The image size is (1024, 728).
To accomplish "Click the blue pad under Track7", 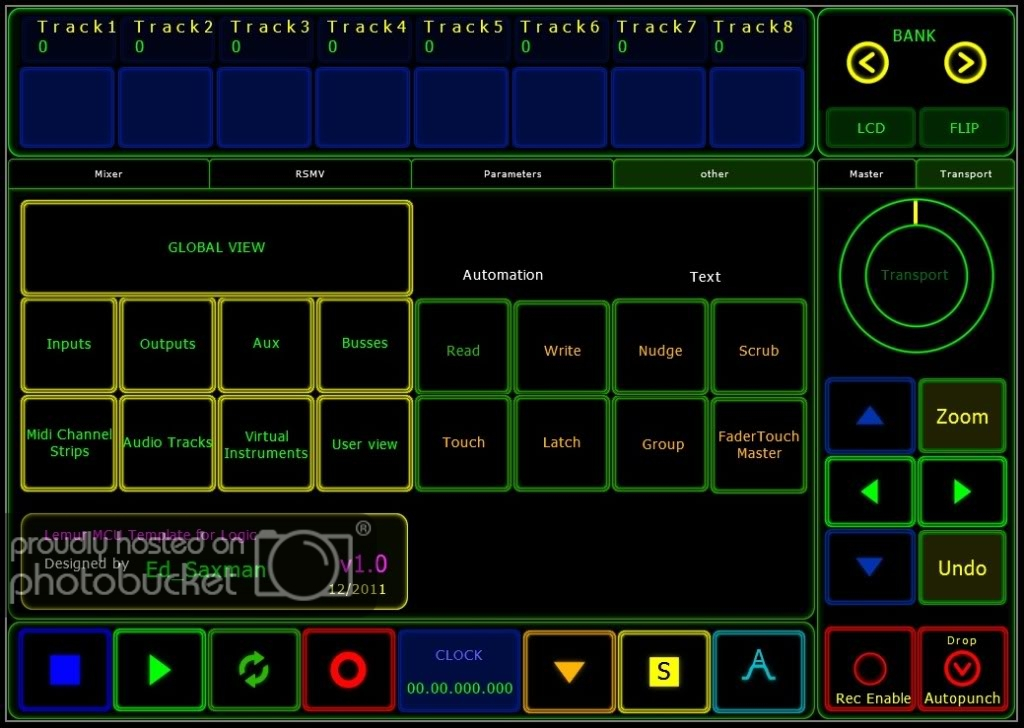I will 658,107.
